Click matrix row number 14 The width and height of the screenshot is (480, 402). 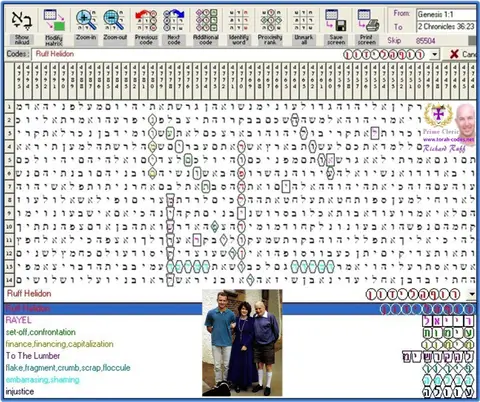point(9,280)
